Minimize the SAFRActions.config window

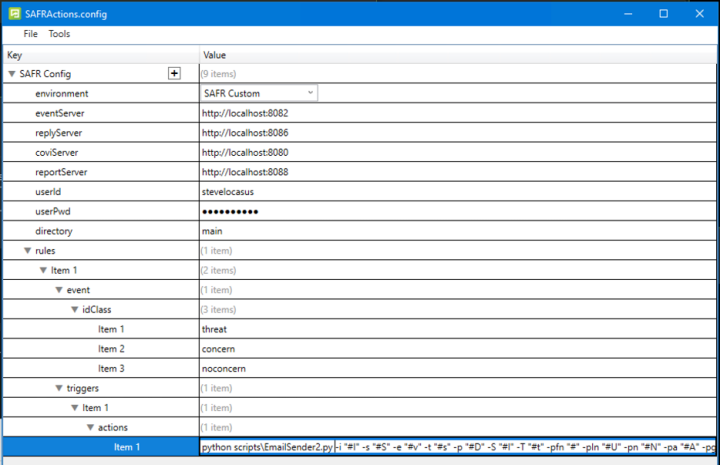click(x=628, y=14)
